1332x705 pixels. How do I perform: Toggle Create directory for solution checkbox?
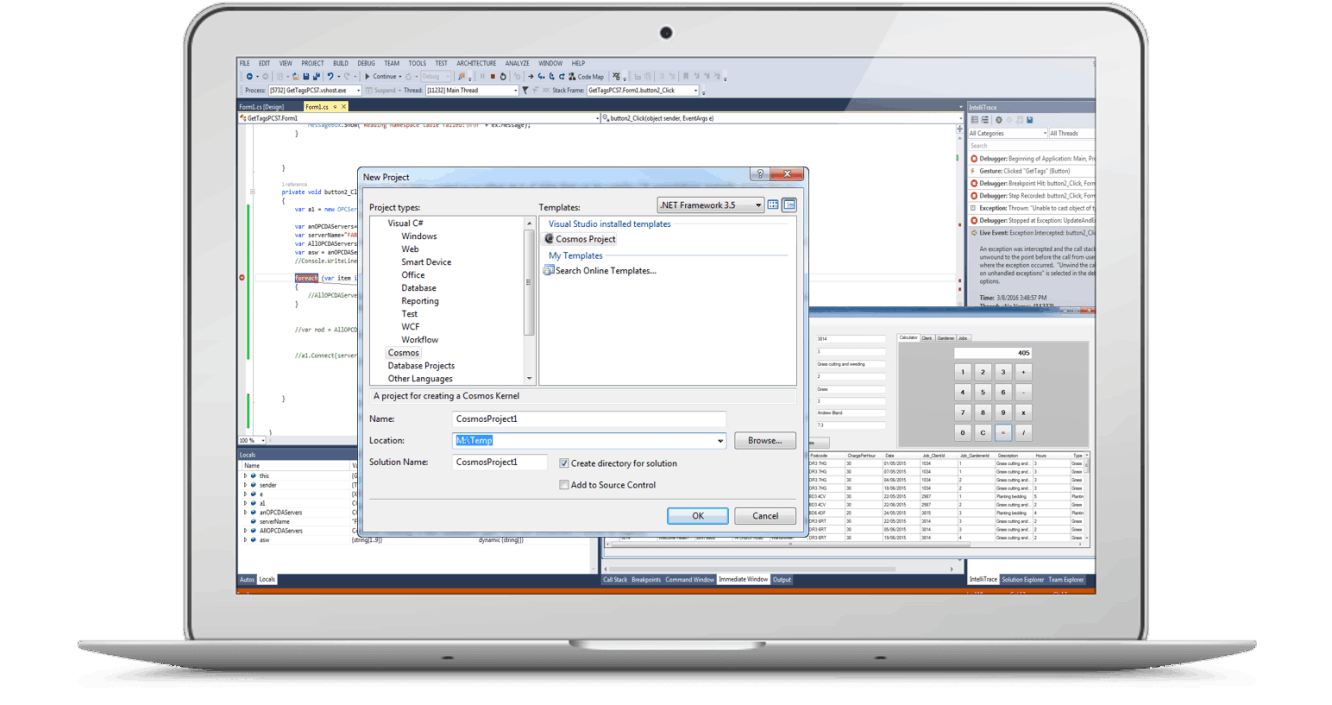(x=564, y=463)
